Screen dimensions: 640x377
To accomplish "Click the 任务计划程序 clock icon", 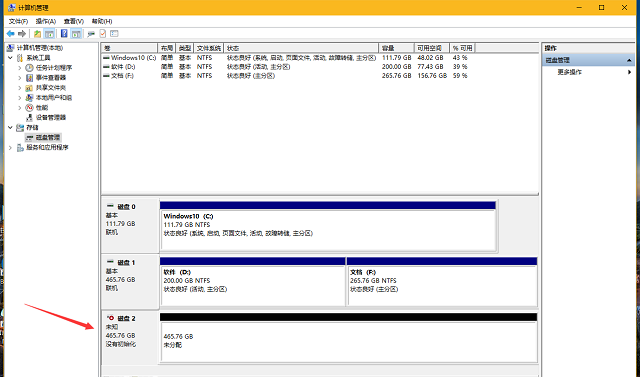I will [x=29, y=68].
